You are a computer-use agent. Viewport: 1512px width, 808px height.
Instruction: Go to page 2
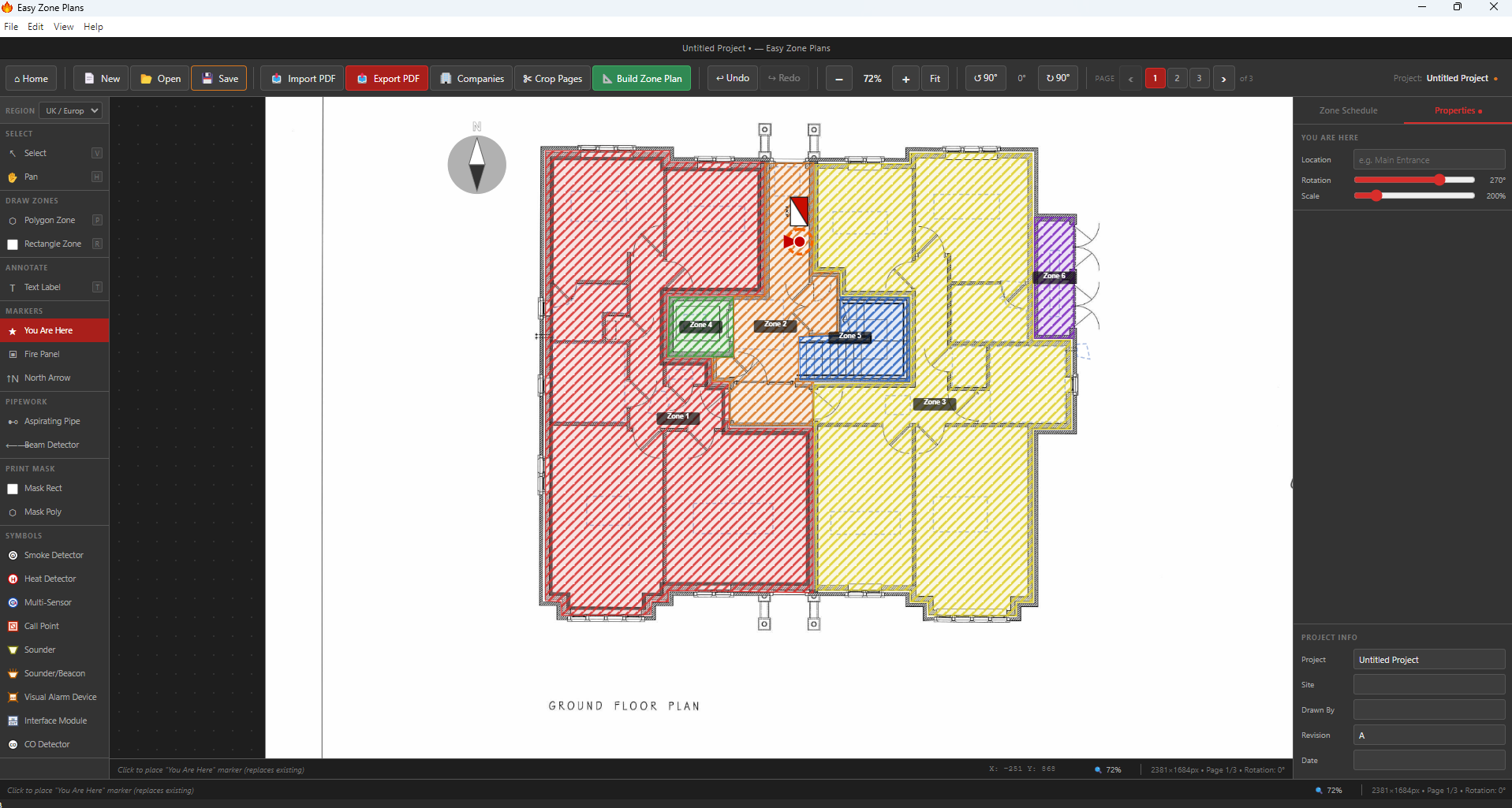coord(1177,78)
